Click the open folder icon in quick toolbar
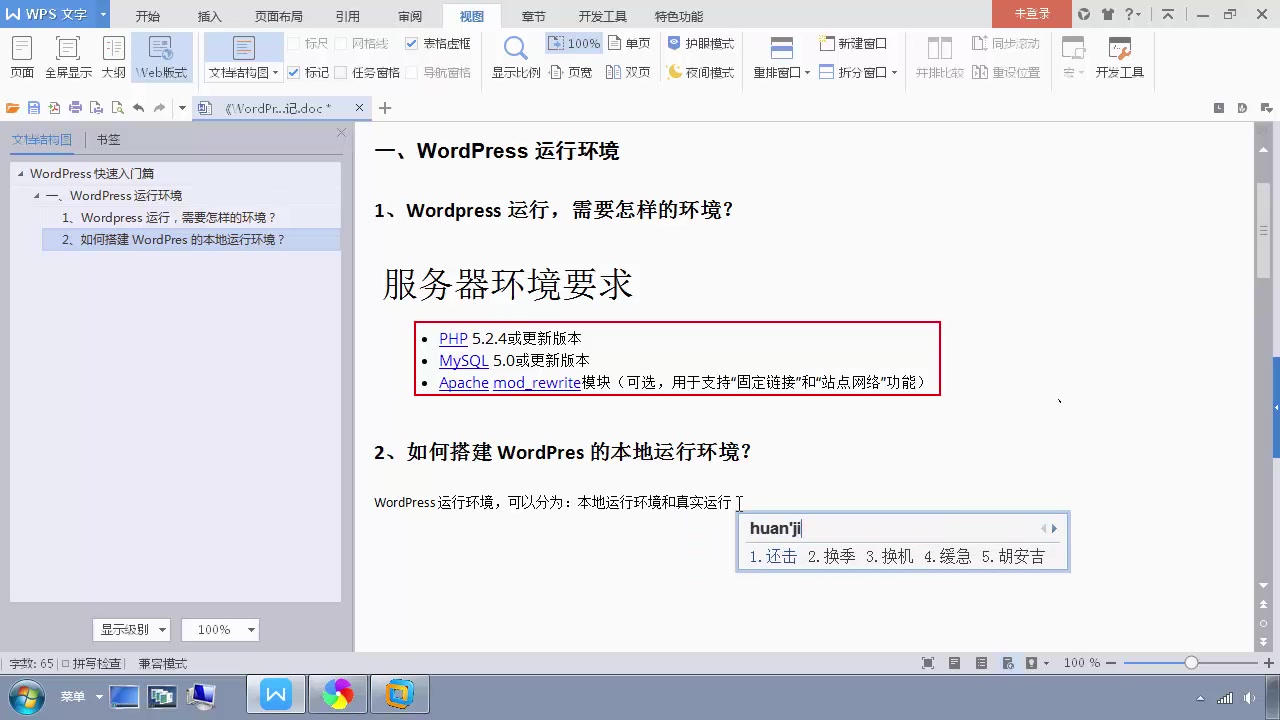Image resolution: width=1280 pixels, height=720 pixels. click(13, 108)
